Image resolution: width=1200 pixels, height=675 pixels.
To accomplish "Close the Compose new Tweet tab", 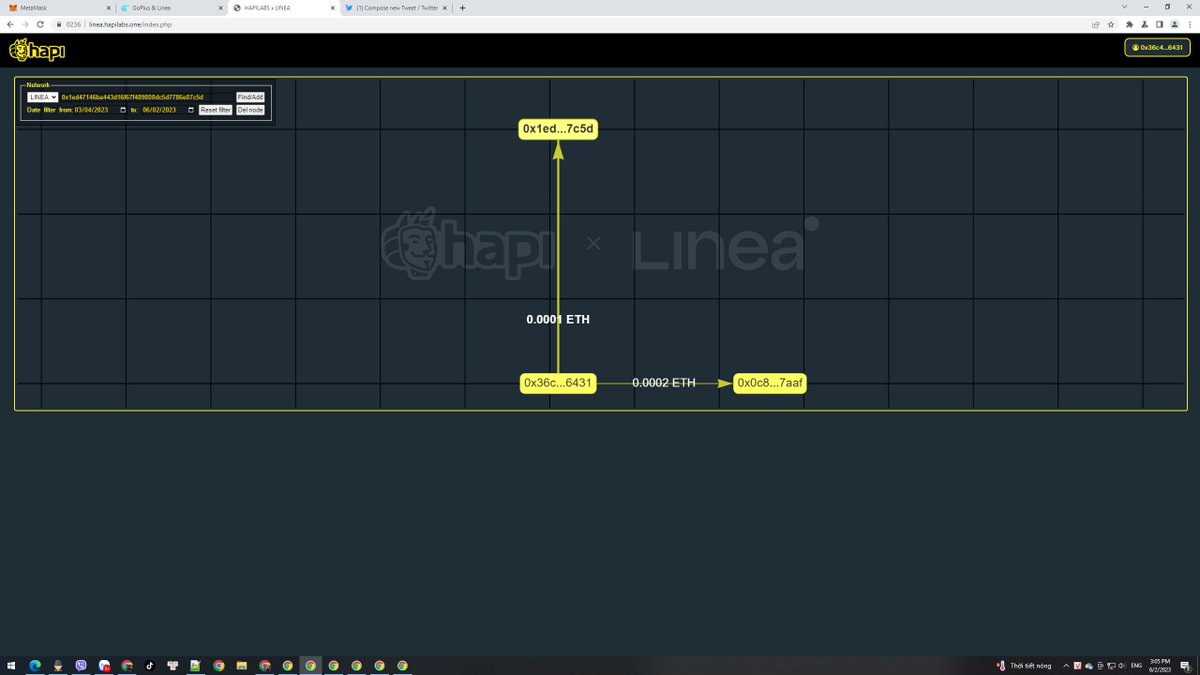I will (x=443, y=7).
